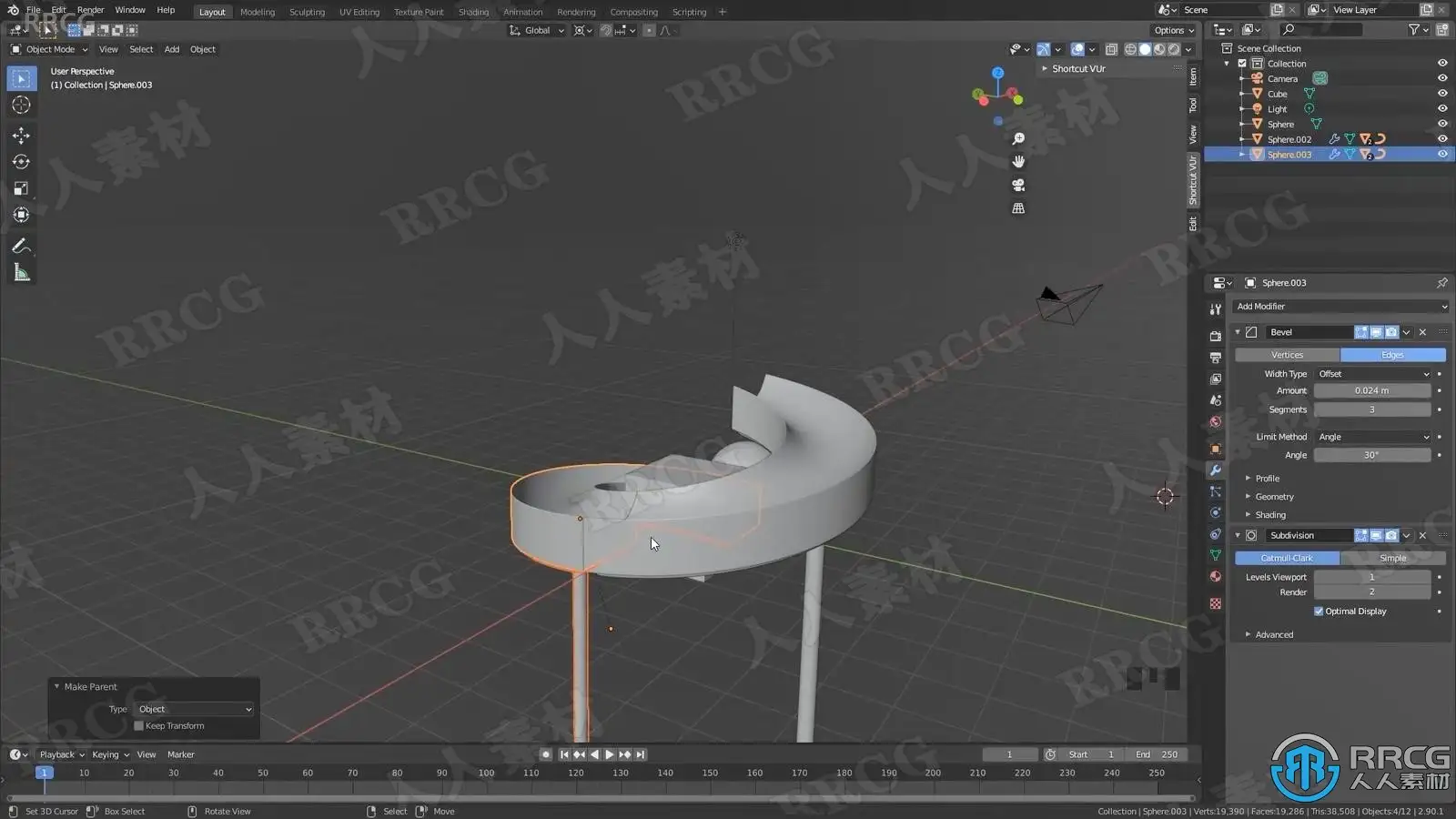Viewport: 1456px width, 819px height.
Task: Open the Sculpting workspace tab
Action: (x=307, y=12)
